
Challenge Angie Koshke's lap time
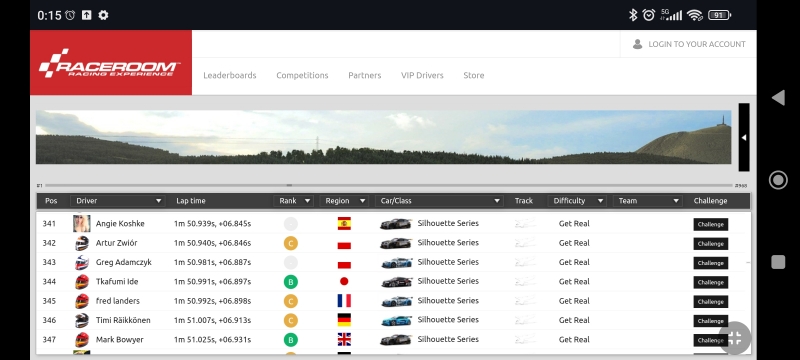[711, 224]
